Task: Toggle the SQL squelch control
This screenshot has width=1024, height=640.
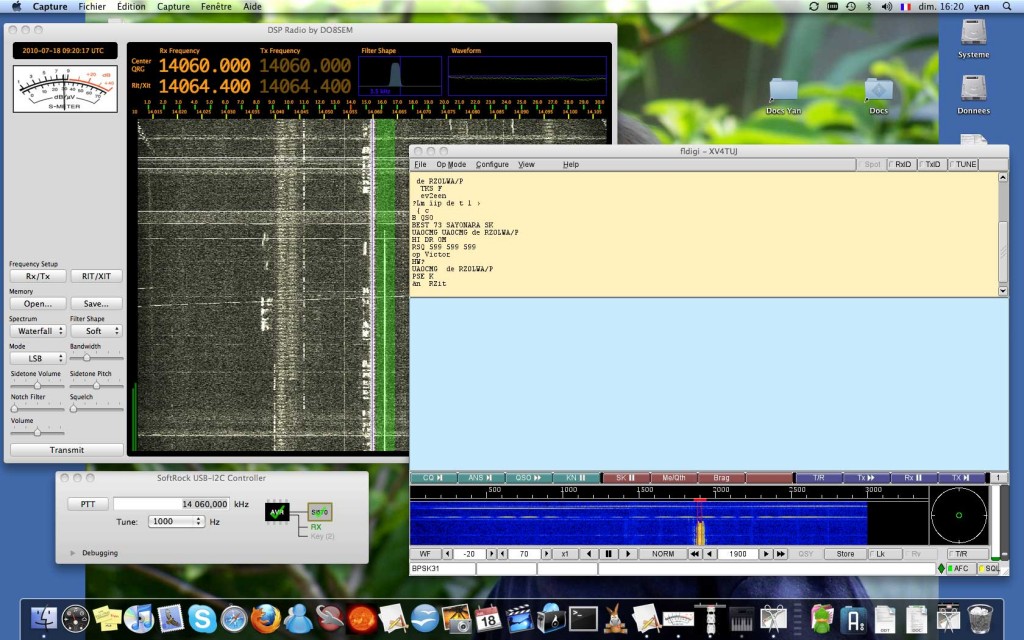Action: pyautogui.click(x=992, y=568)
